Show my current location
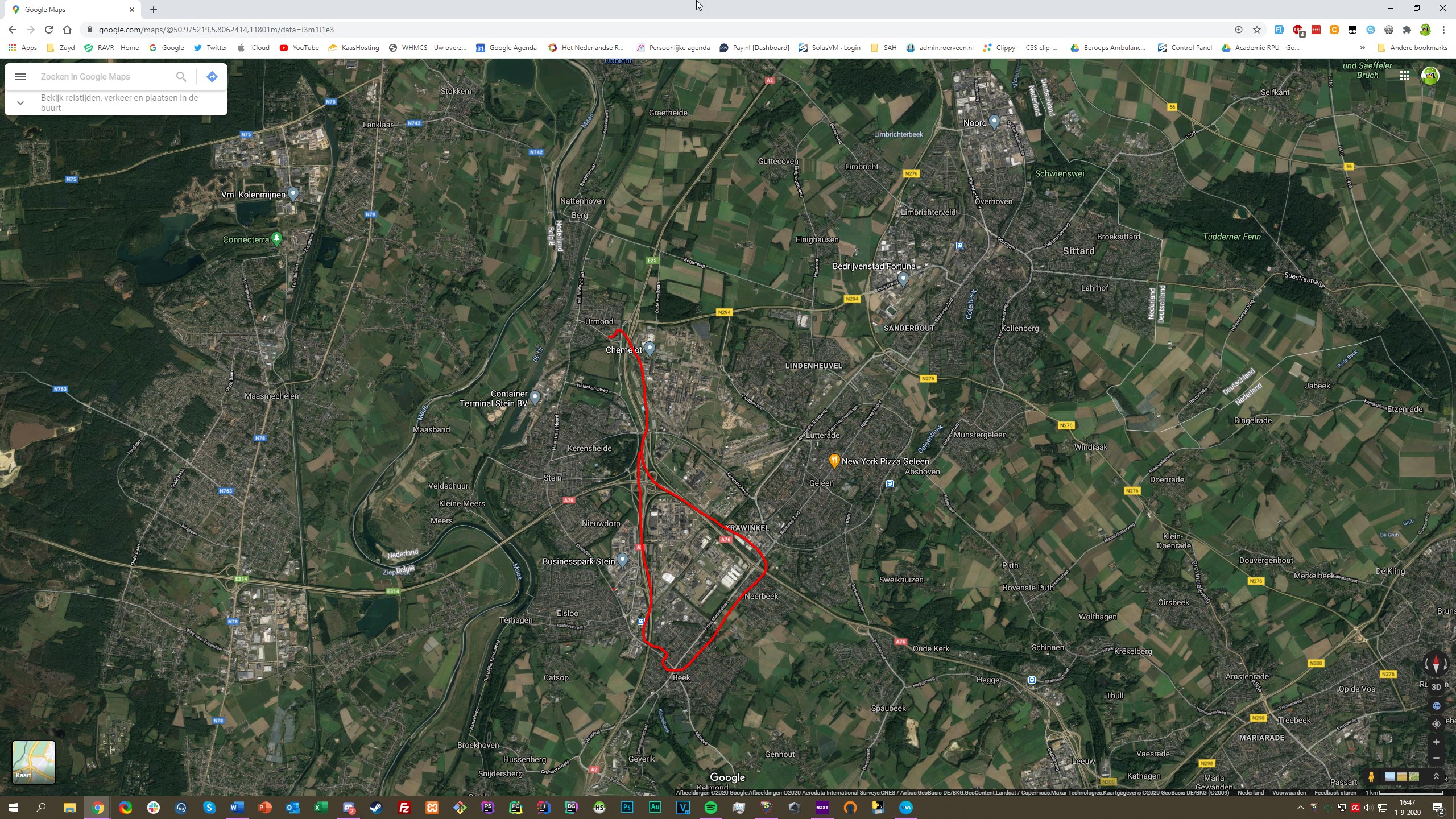 [x=1436, y=724]
